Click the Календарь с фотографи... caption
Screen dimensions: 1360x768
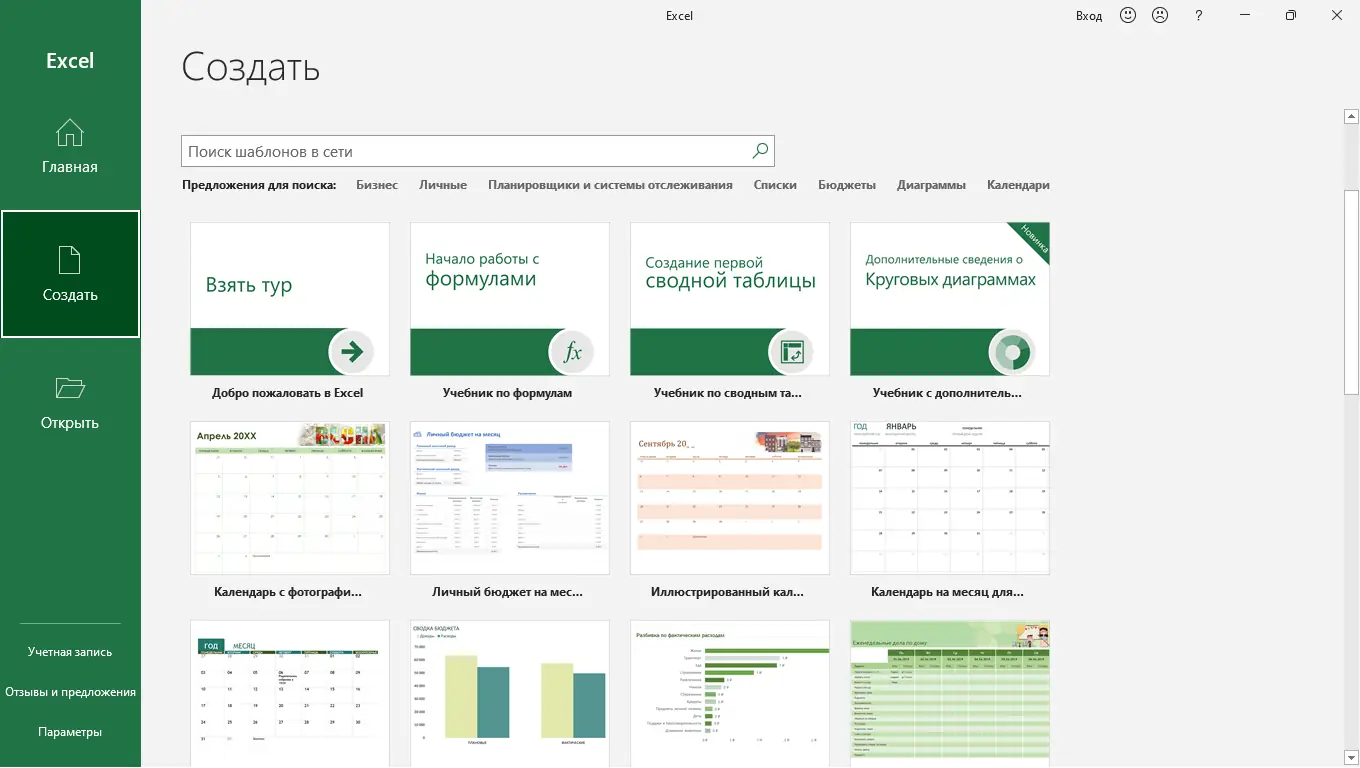[288, 592]
